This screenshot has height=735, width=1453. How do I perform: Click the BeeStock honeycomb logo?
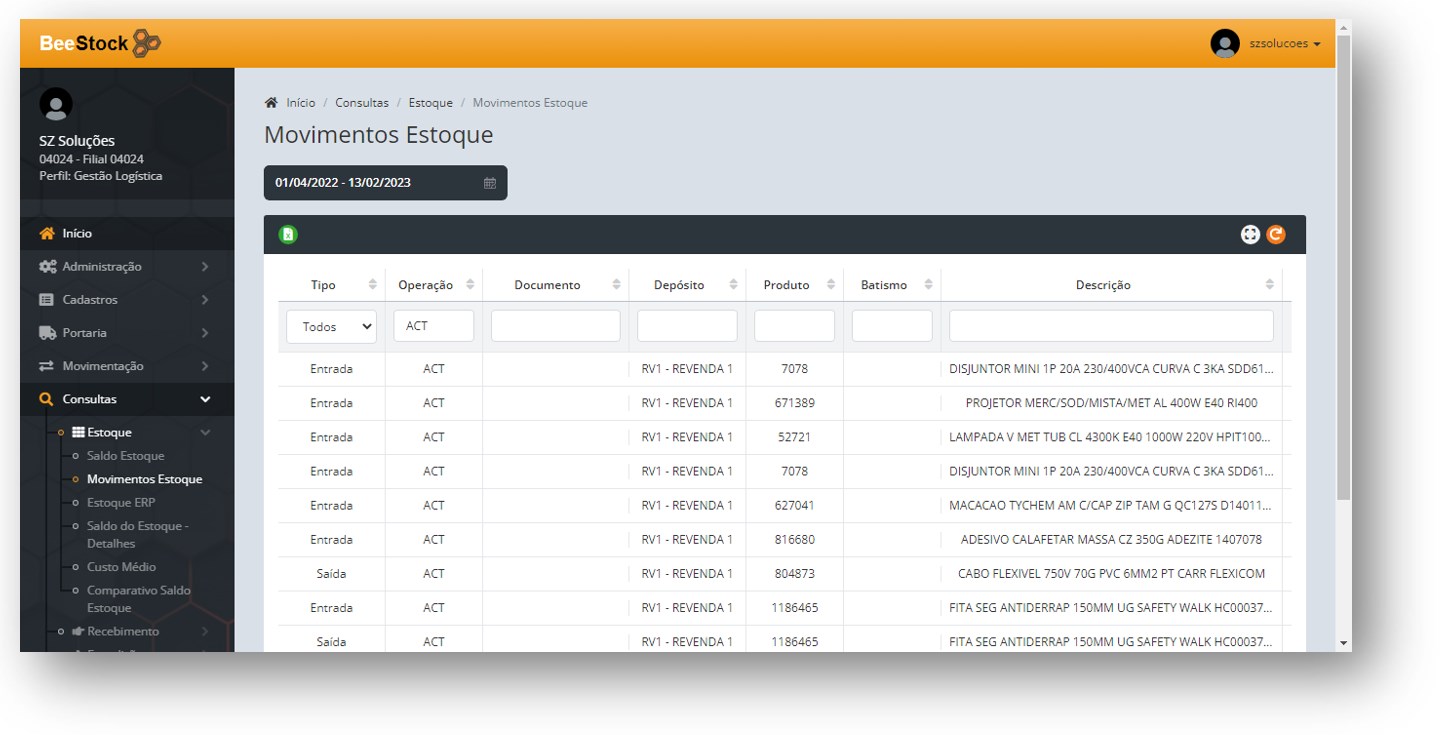[x=146, y=43]
